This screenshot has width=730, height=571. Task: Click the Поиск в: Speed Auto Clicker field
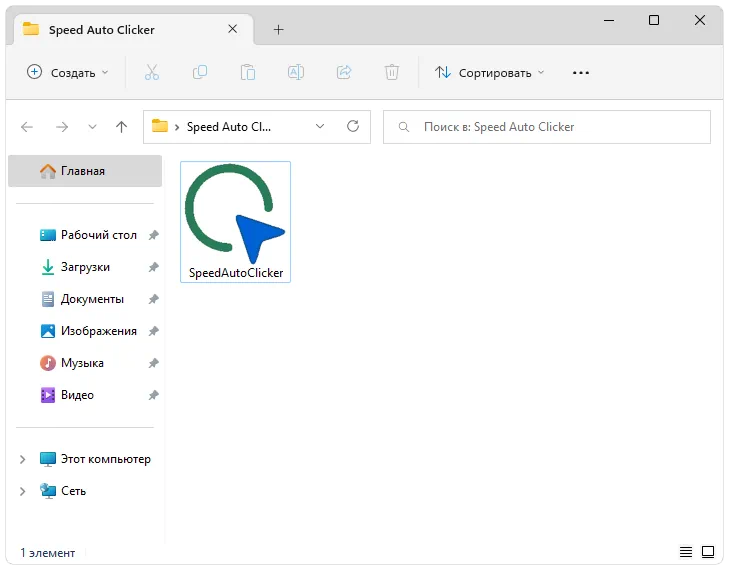(x=547, y=127)
